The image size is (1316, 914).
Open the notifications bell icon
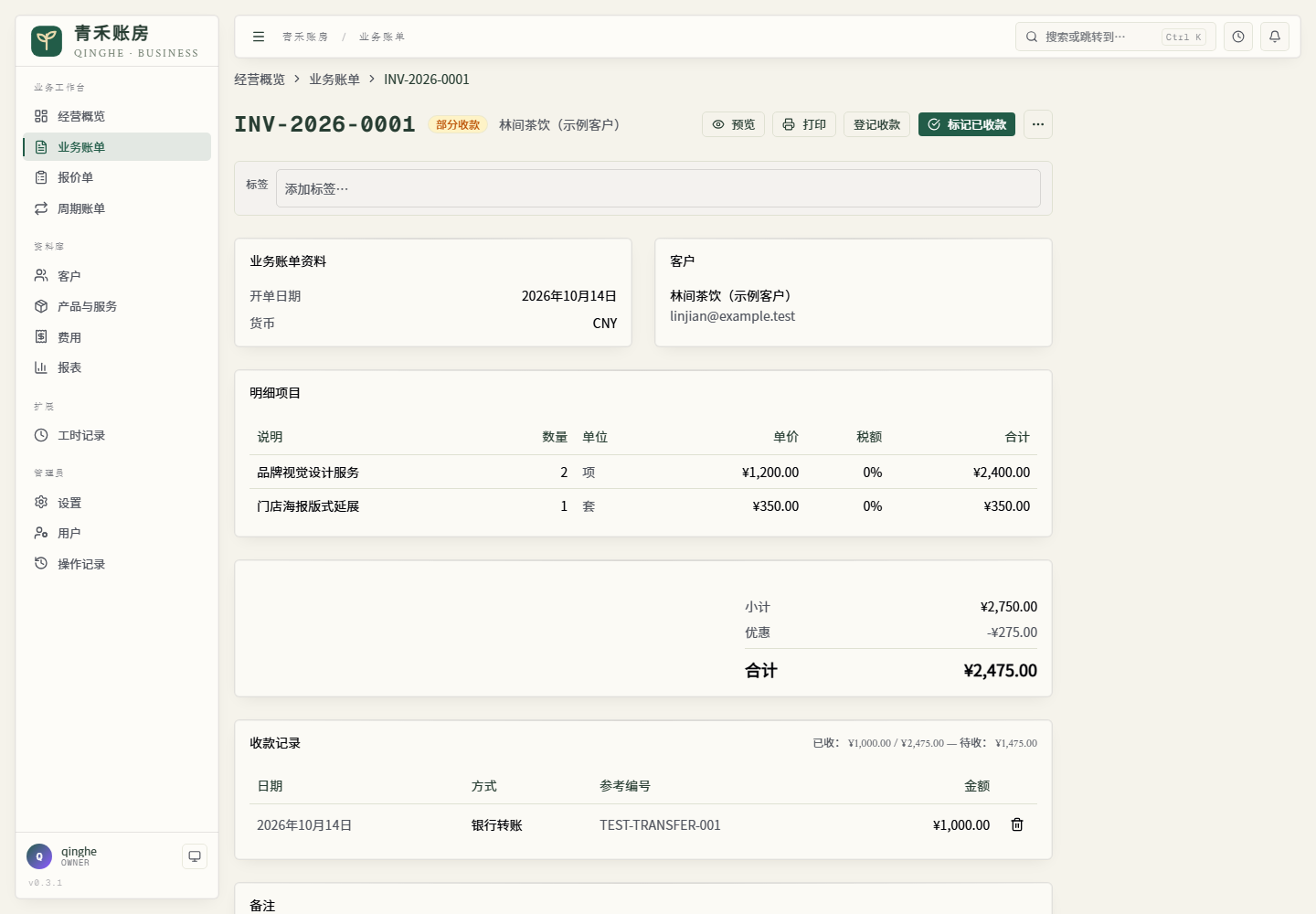pyautogui.click(x=1275, y=37)
